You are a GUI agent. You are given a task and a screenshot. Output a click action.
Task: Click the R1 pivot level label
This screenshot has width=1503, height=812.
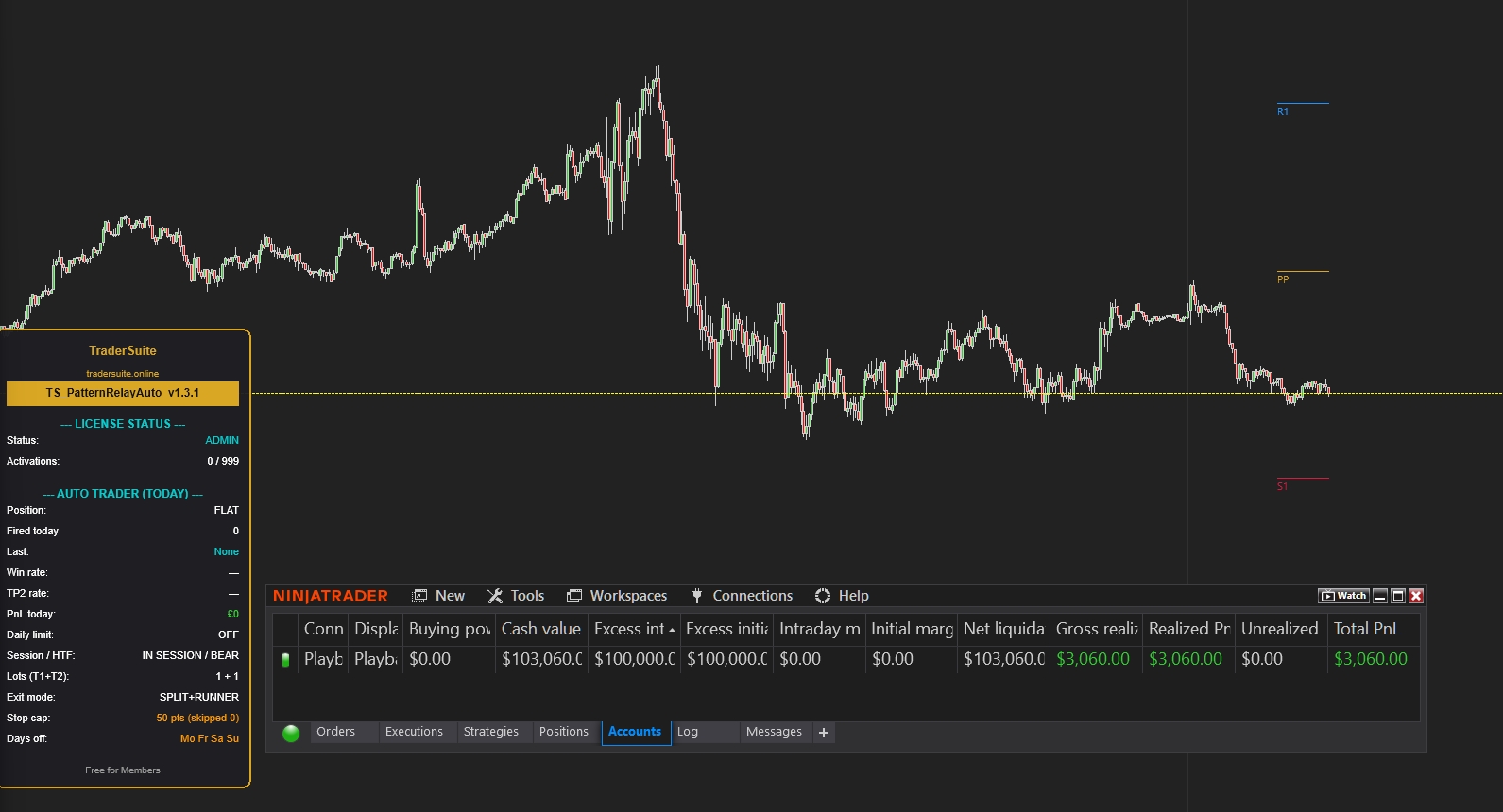coord(1283,111)
